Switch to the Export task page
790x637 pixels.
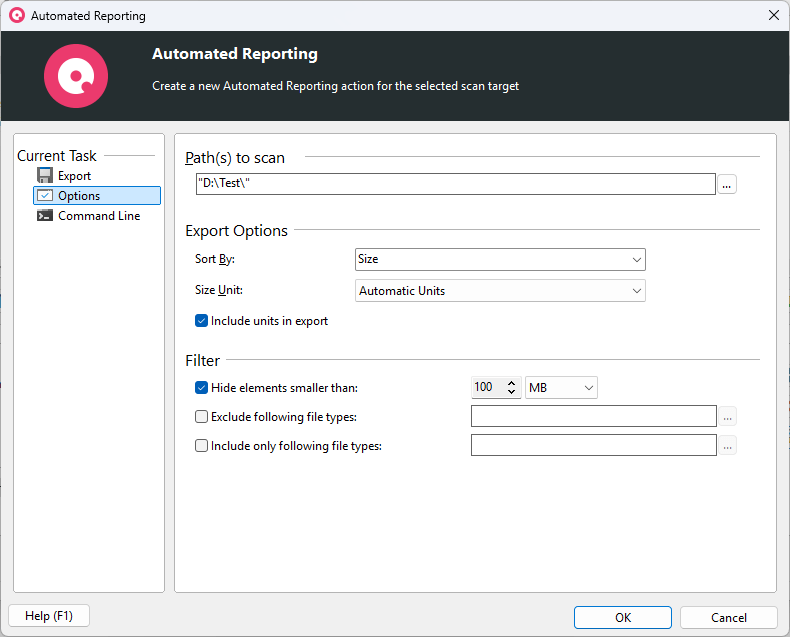(x=74, y=176)
